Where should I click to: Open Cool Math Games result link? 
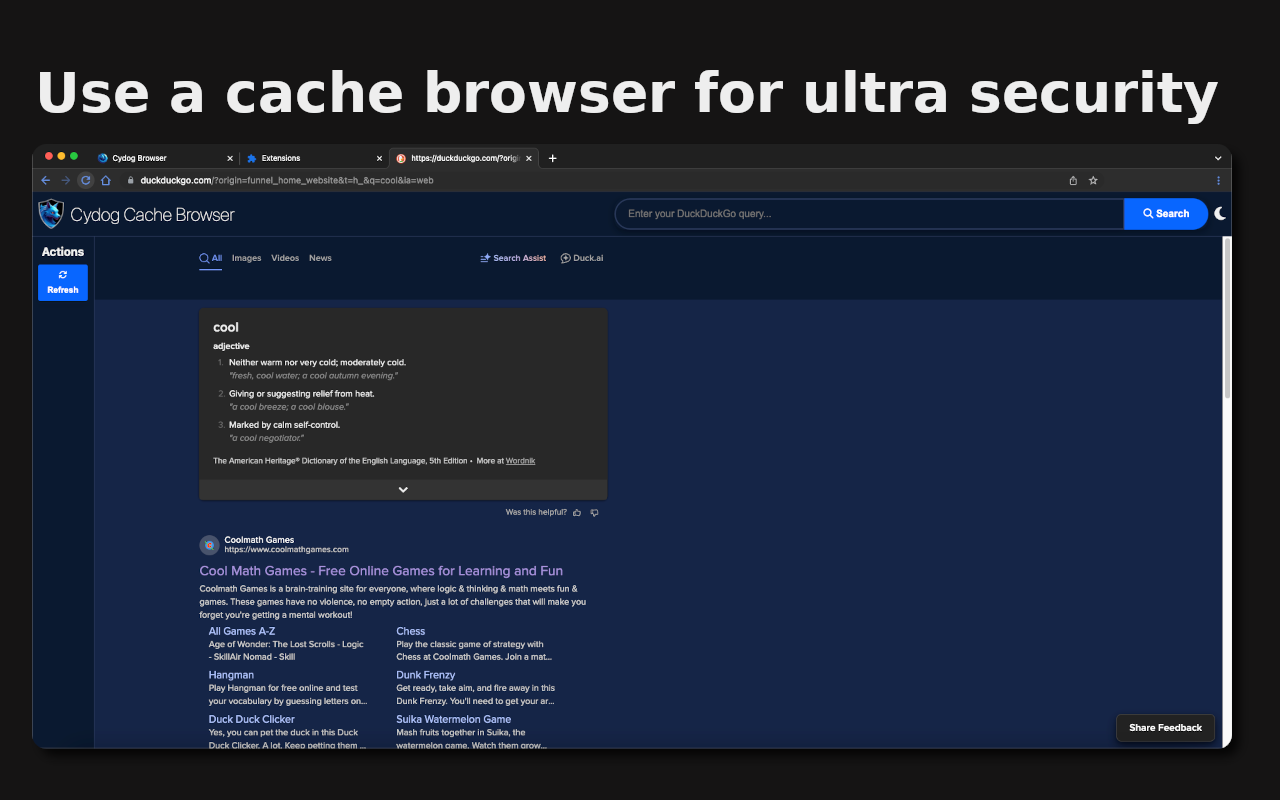(x=381, y=571)
